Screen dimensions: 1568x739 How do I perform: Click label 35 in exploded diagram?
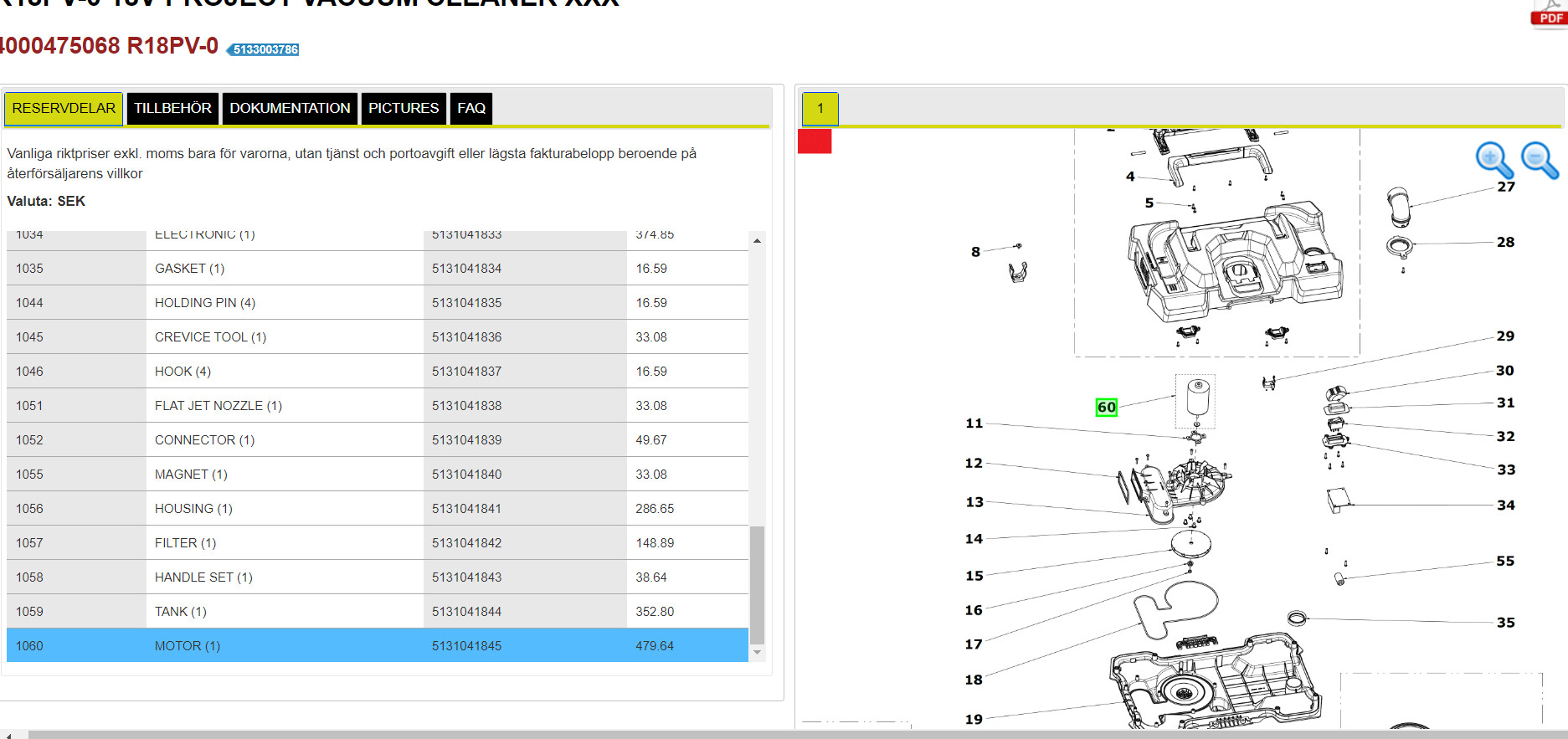(1505, 623)
